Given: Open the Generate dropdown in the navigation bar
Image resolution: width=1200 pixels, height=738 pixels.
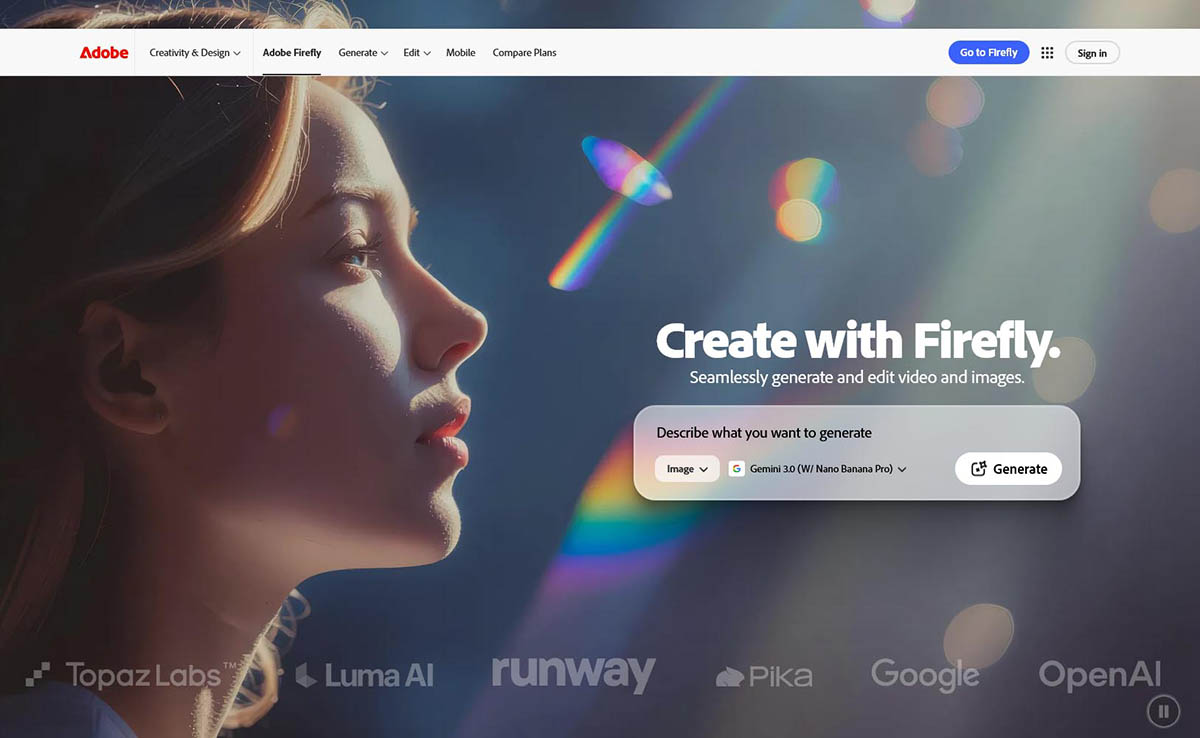Looking at the screenshot, I should pos(363,53).
